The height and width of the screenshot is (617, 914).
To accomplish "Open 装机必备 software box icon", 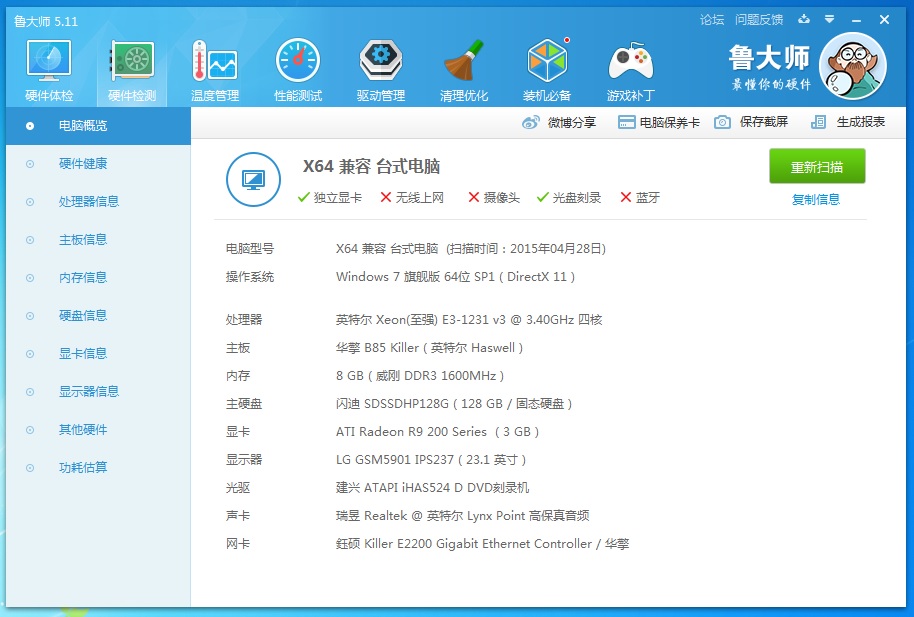I will point(547,61).
